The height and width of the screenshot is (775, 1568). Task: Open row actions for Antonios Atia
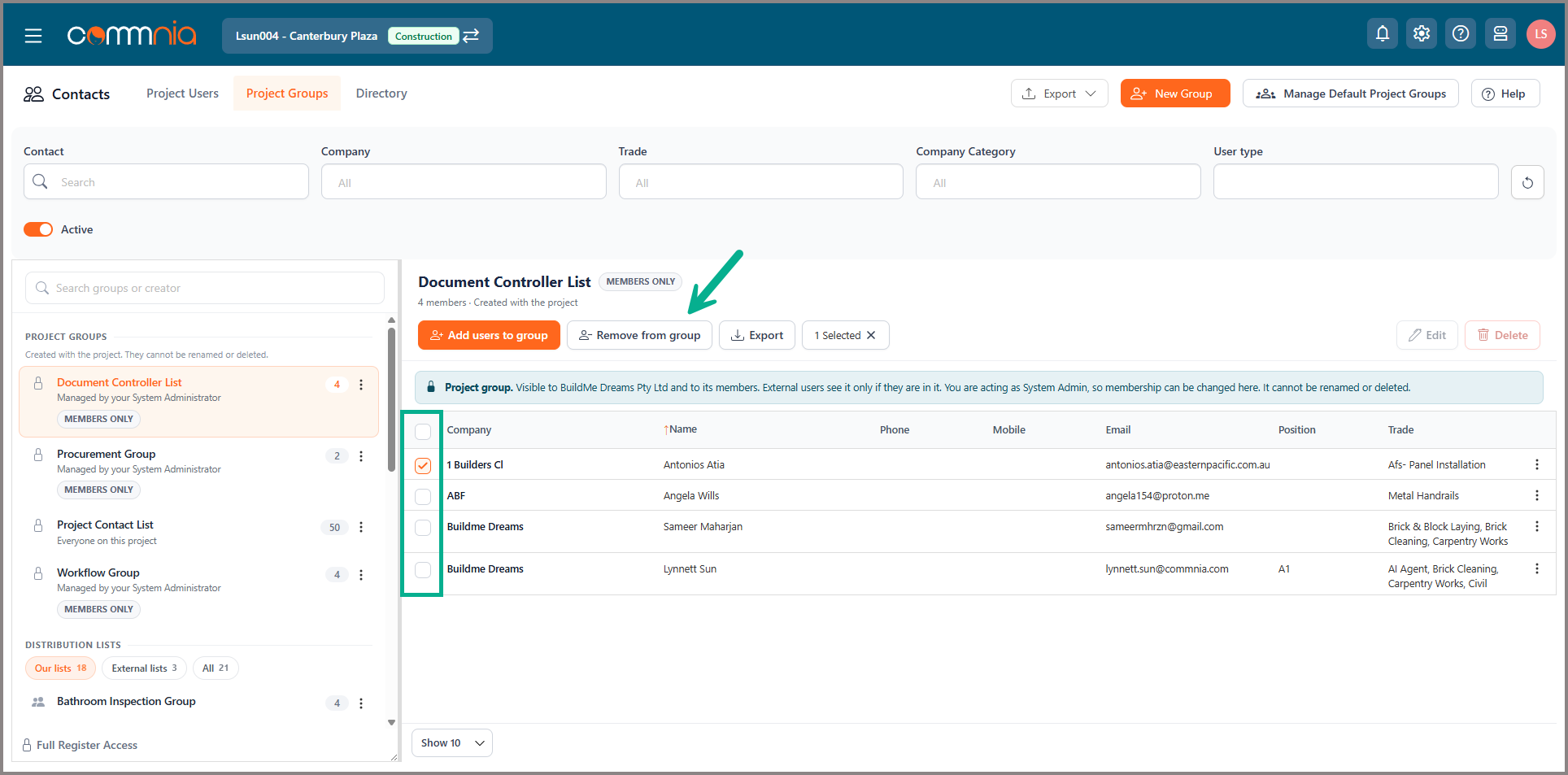pyautogui.click(x=1536, y=464)
